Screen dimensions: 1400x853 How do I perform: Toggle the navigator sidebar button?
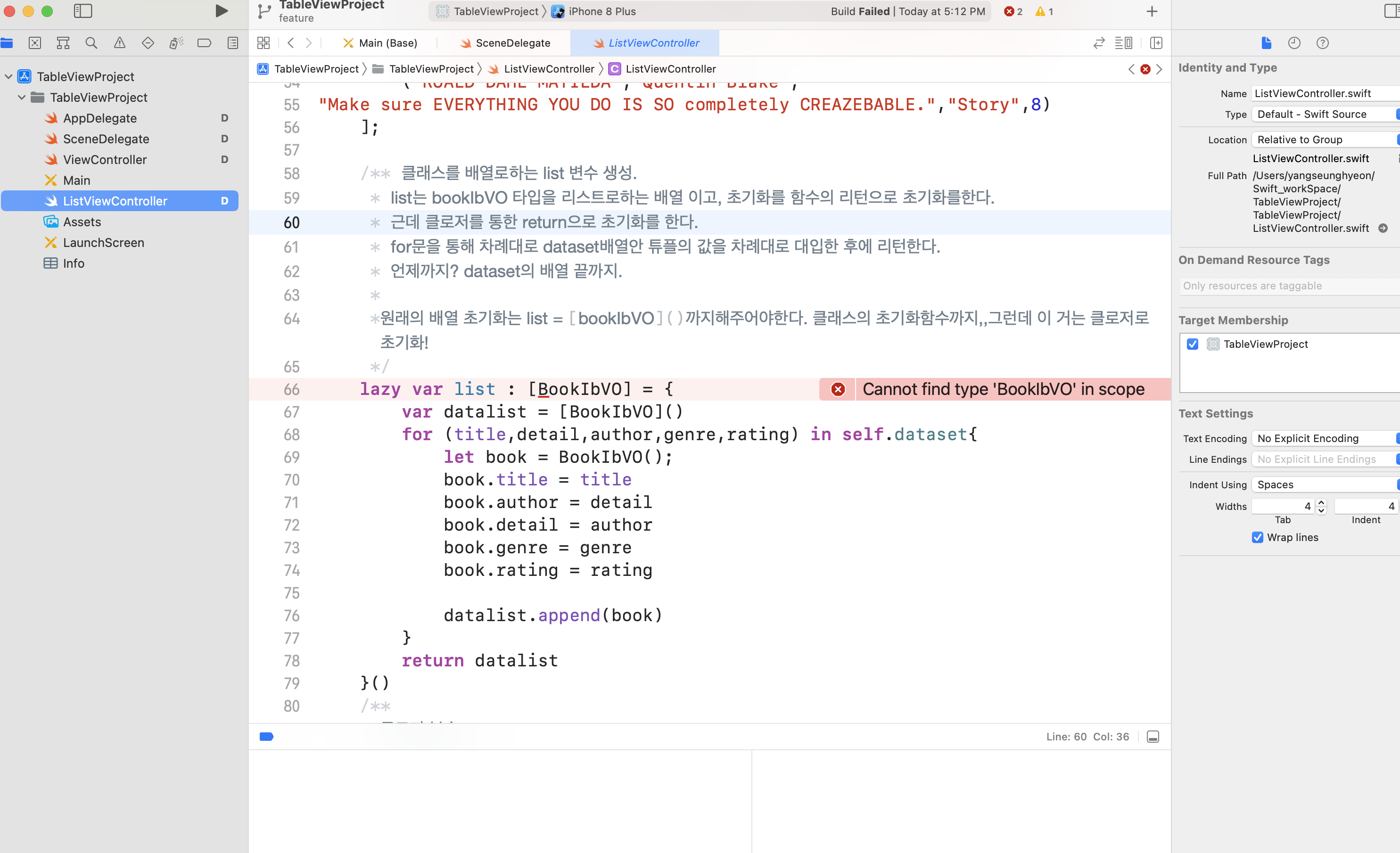pyautogui.click(x=83, y=11)
